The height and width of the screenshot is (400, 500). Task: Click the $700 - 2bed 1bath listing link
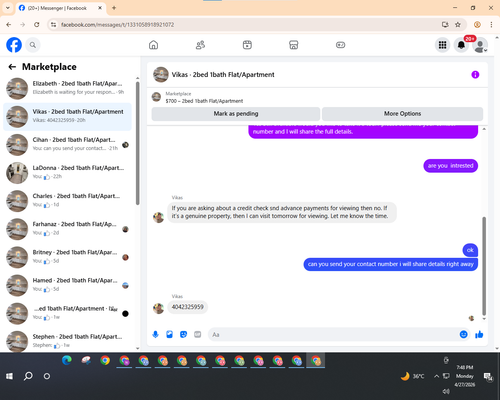point(204,101)
